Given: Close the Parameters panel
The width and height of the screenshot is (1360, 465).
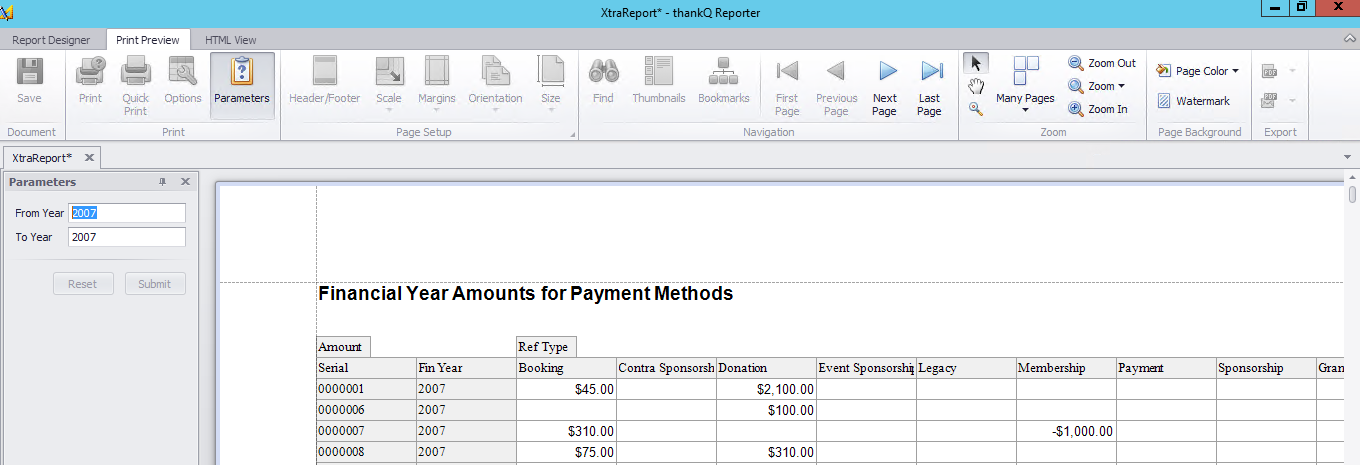Looking at the screenshot, I should pos(185,182).
